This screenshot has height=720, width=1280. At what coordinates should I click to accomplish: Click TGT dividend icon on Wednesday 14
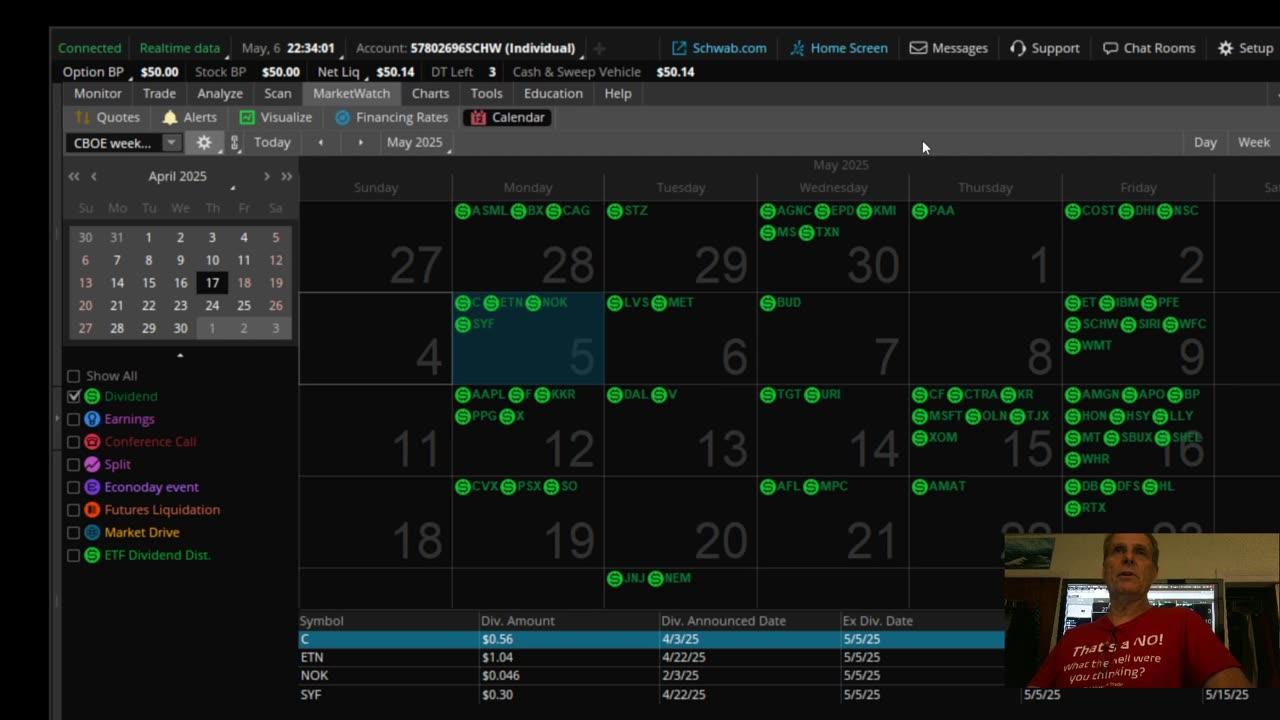click(x=768, y=395)
